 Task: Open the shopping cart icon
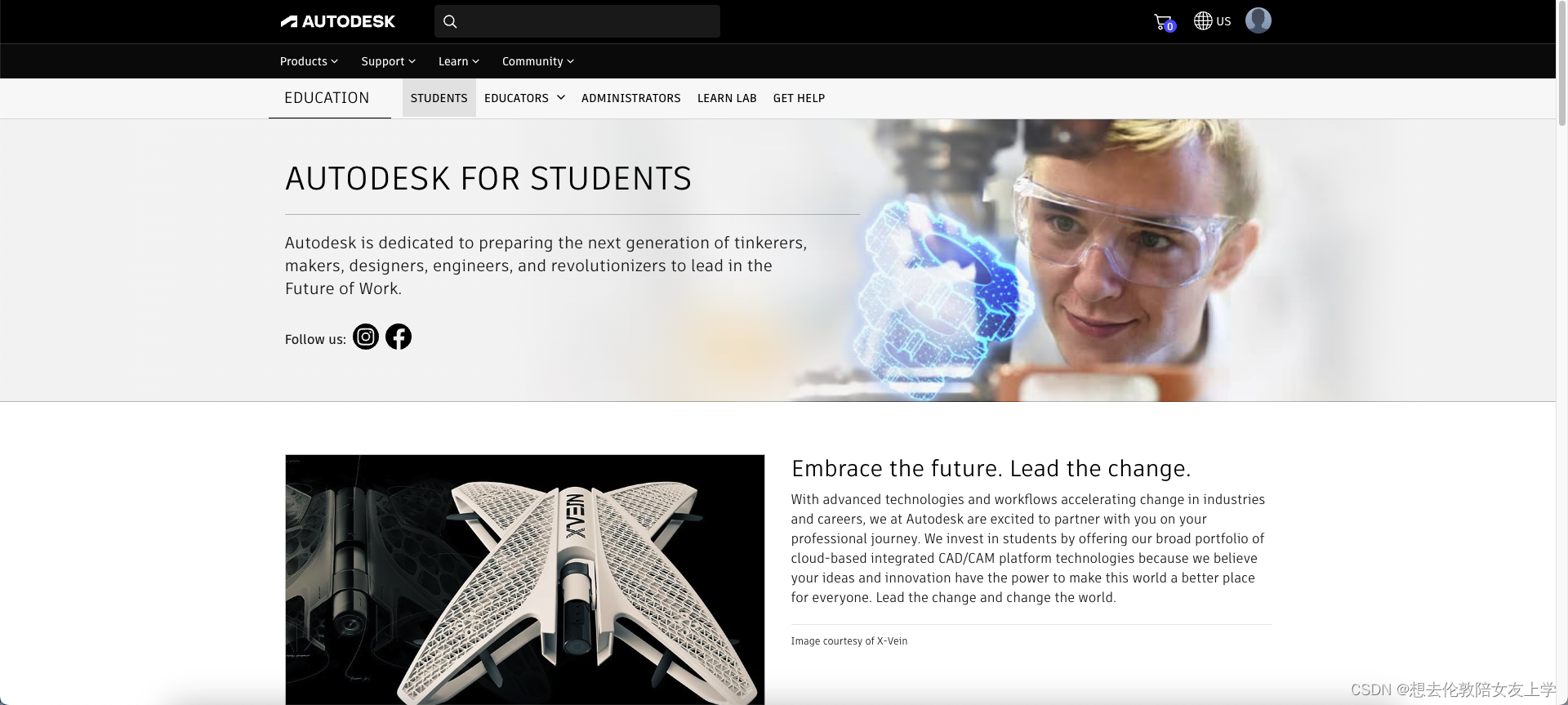pyautogui.click(x=1163, y=22)
